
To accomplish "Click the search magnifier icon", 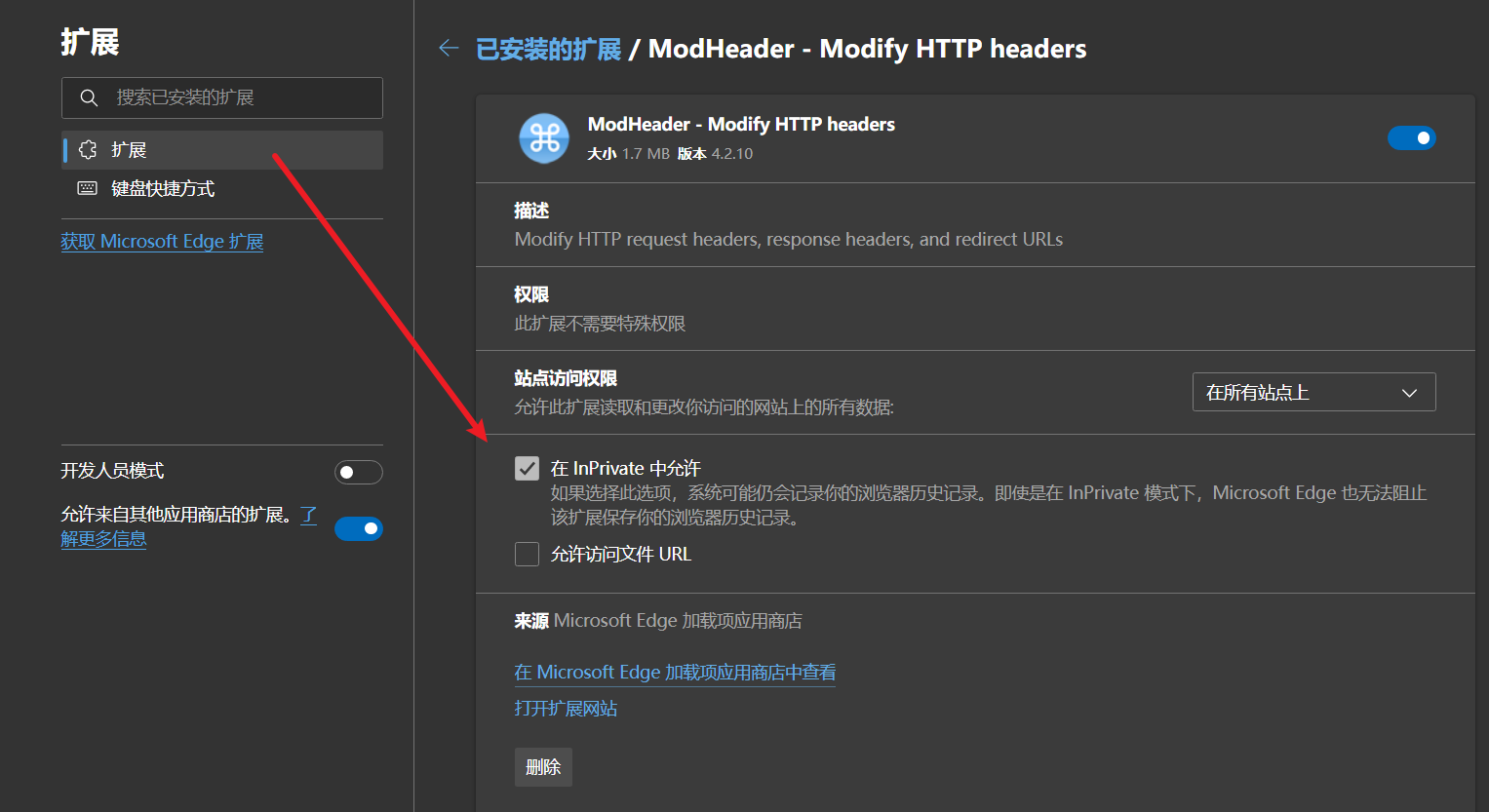I will pyautogui.click(x=89, y=97).
